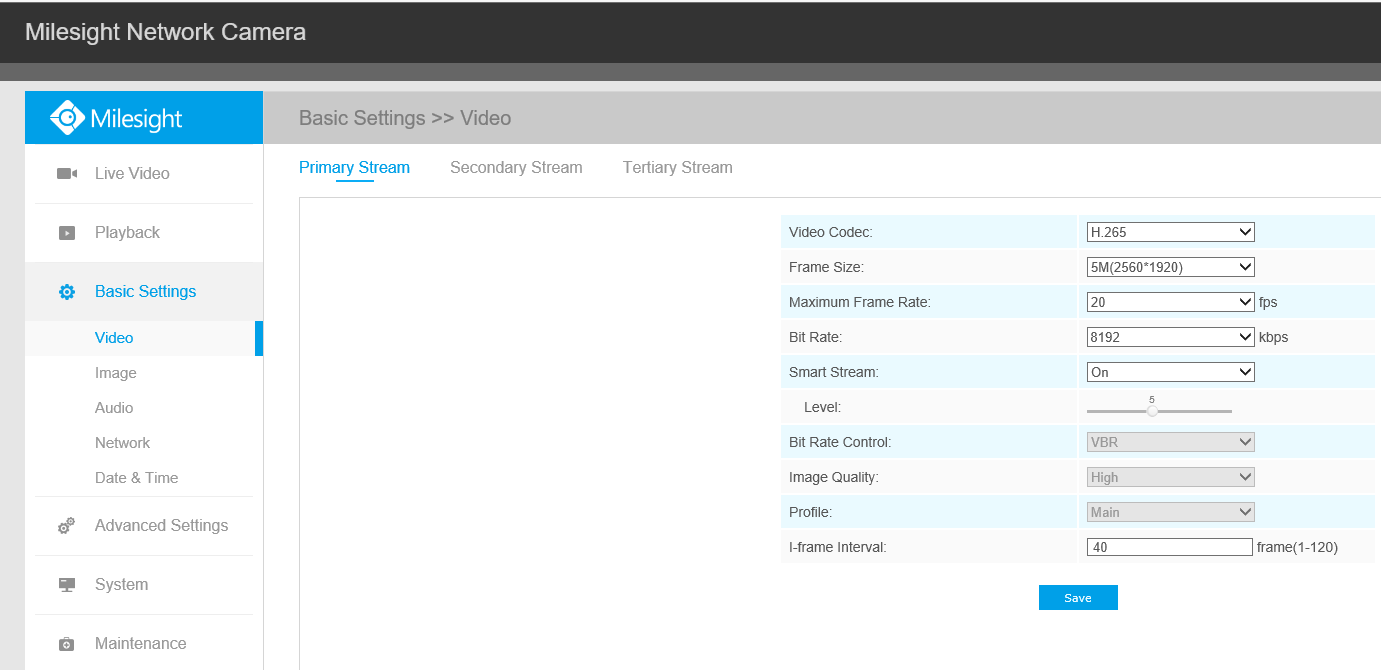Expand the Frame Size dropdown
This screenshot has width=1381, height=670.
coord(1169,266)
